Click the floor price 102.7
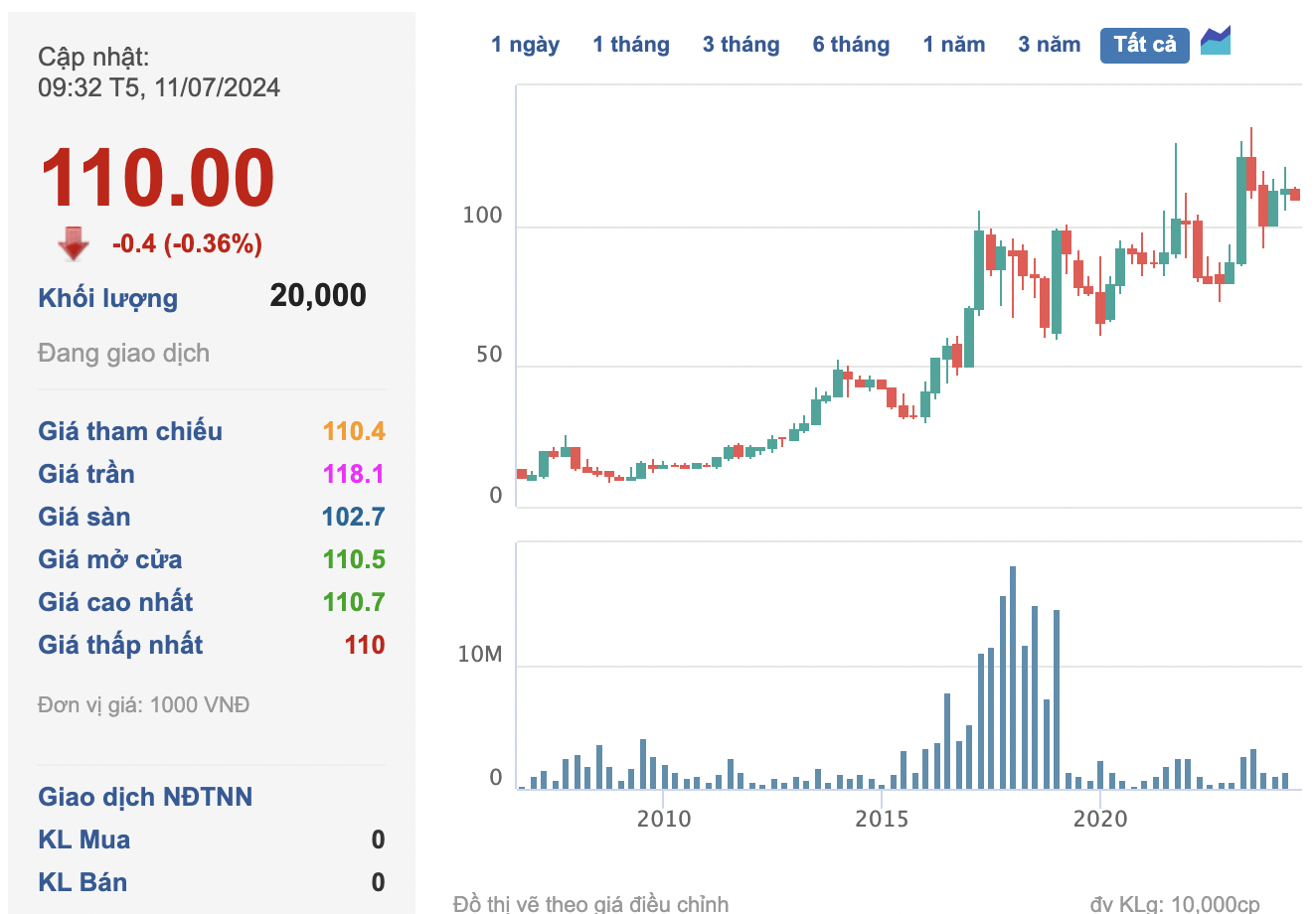This screenshot has width=1316, height=914. [x=354, y=517]
